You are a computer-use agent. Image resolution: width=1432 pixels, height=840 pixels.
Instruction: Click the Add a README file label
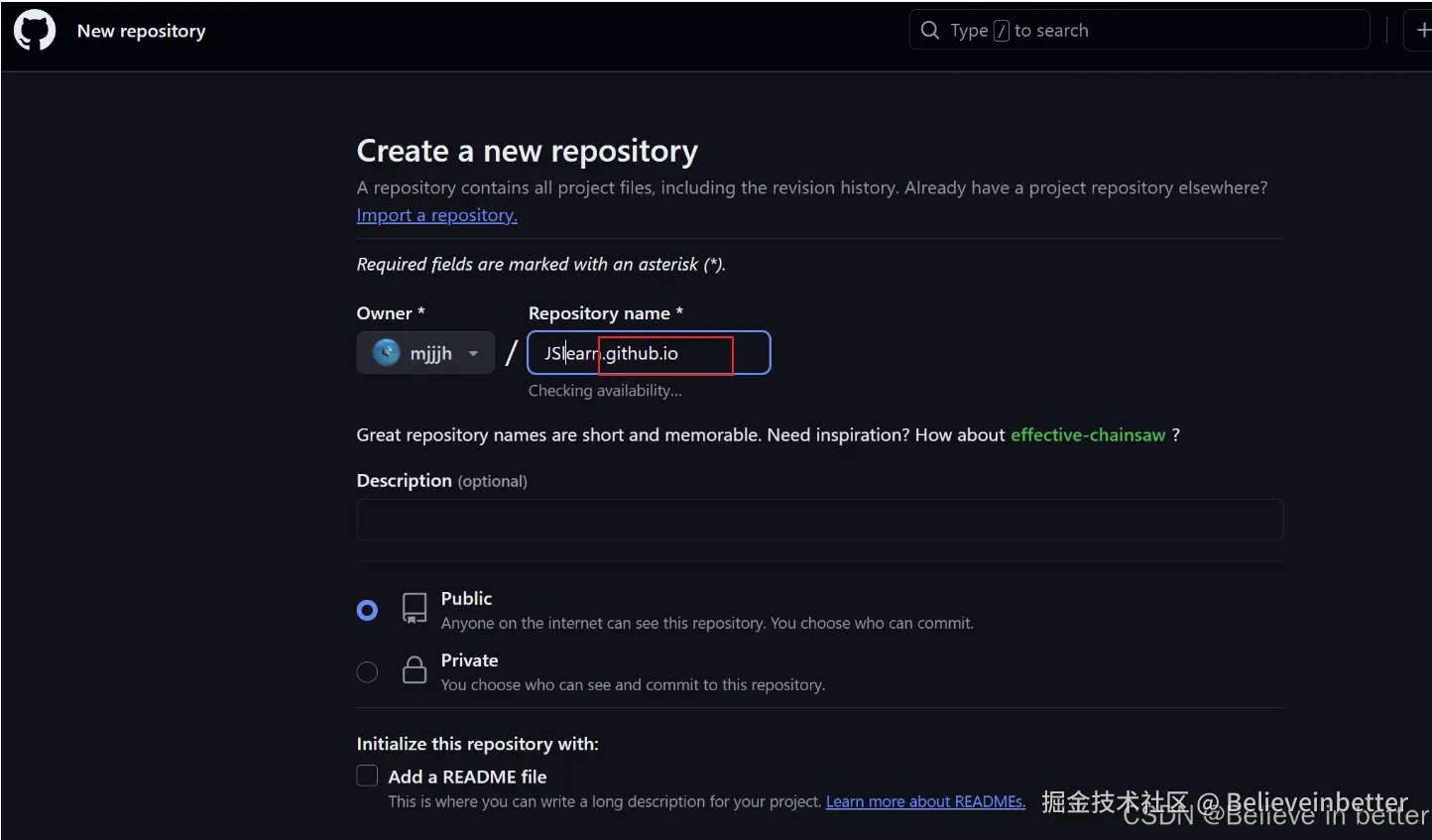pos(467,777)
